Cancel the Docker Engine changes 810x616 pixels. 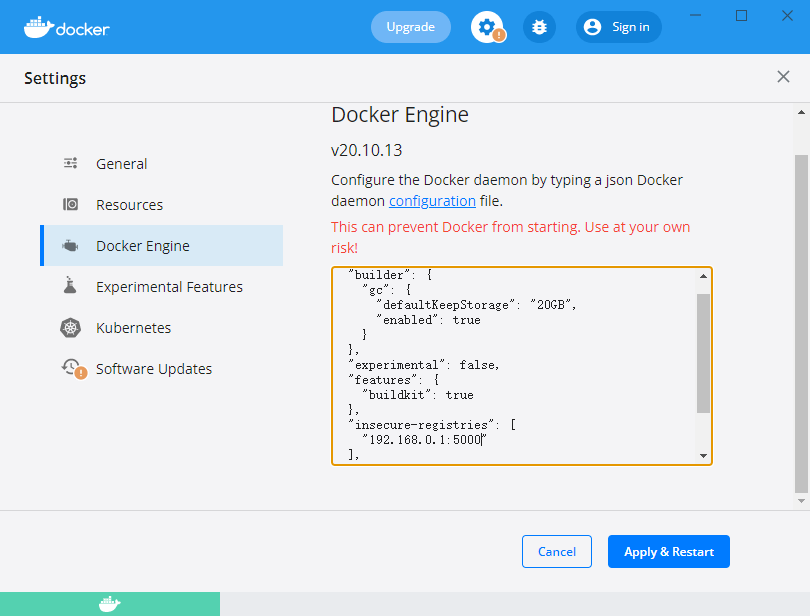(x=557, y=551)
